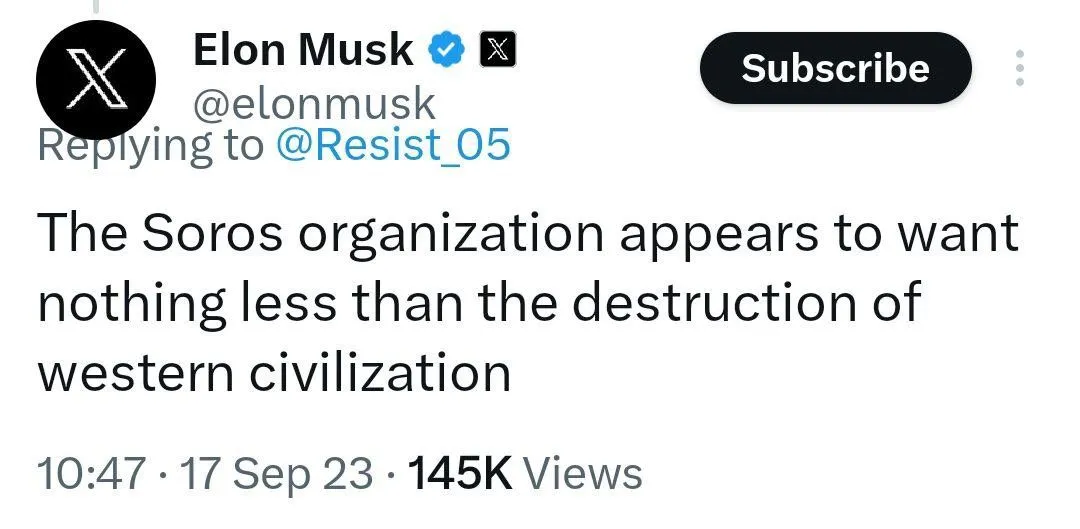This screenshot has width=1080, height=529.
Task: Open the Elon Musk display name
Action: [x=302, y=49]
